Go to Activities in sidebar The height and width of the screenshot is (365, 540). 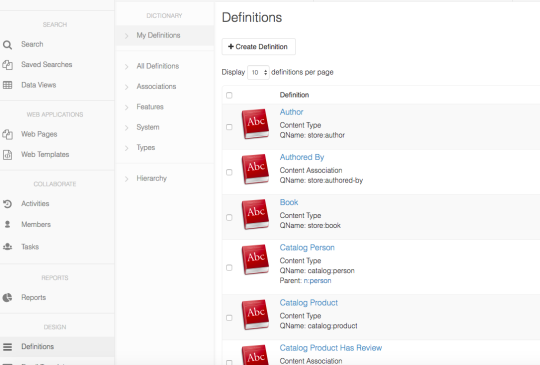coord(35,204)
